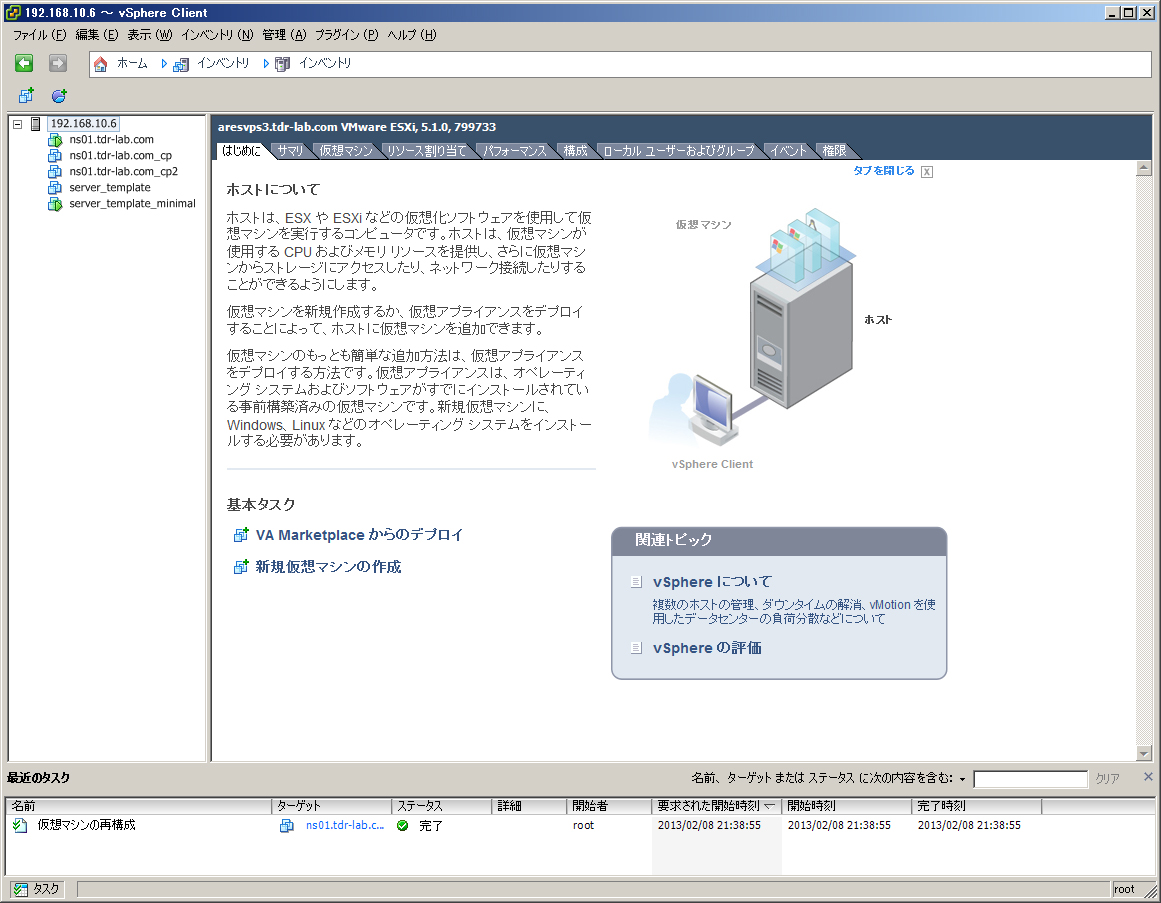Sort by 要求された開始時刻 column header
Viewport: 1161px width, 903px height.
tap(714, 806)
